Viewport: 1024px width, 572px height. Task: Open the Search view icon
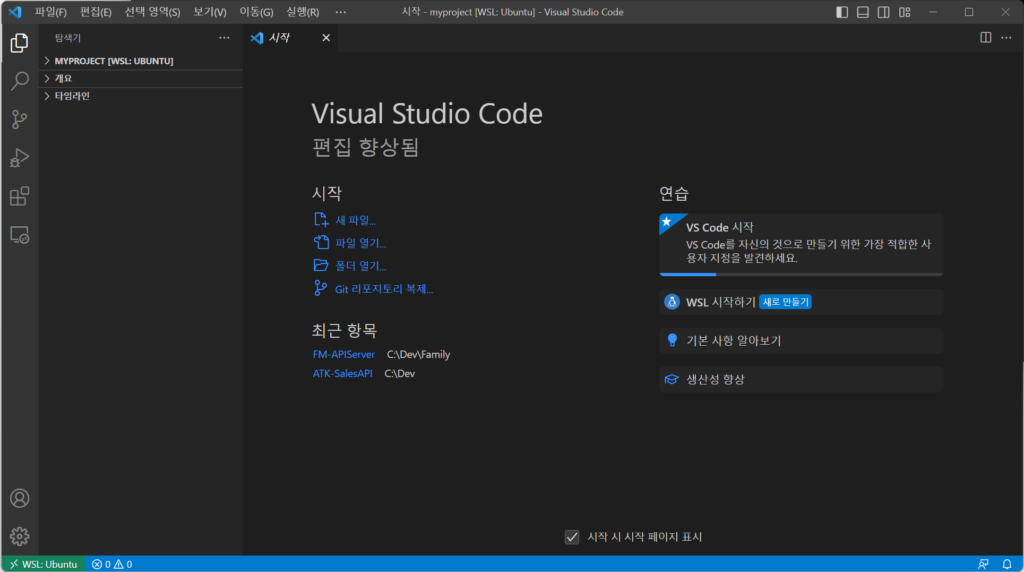20,81
